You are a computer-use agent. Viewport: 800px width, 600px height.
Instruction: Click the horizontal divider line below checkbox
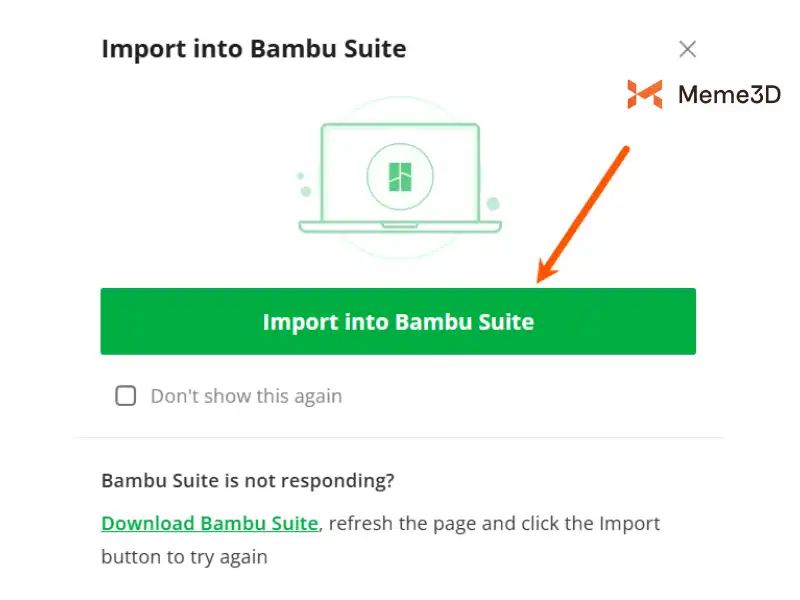[x=400, y=437]
